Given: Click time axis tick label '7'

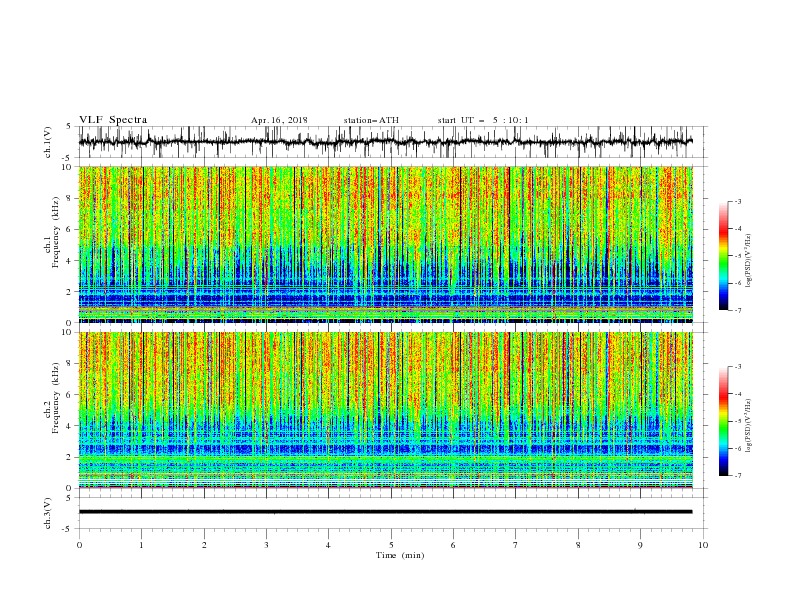Looking at the screenshot, I should point(516,545).
